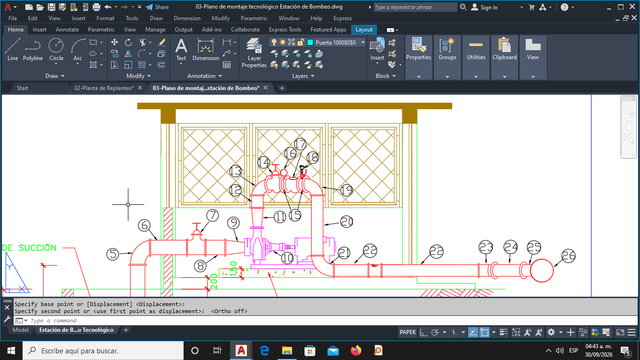Open the Format menu

(x=105, y=18)
